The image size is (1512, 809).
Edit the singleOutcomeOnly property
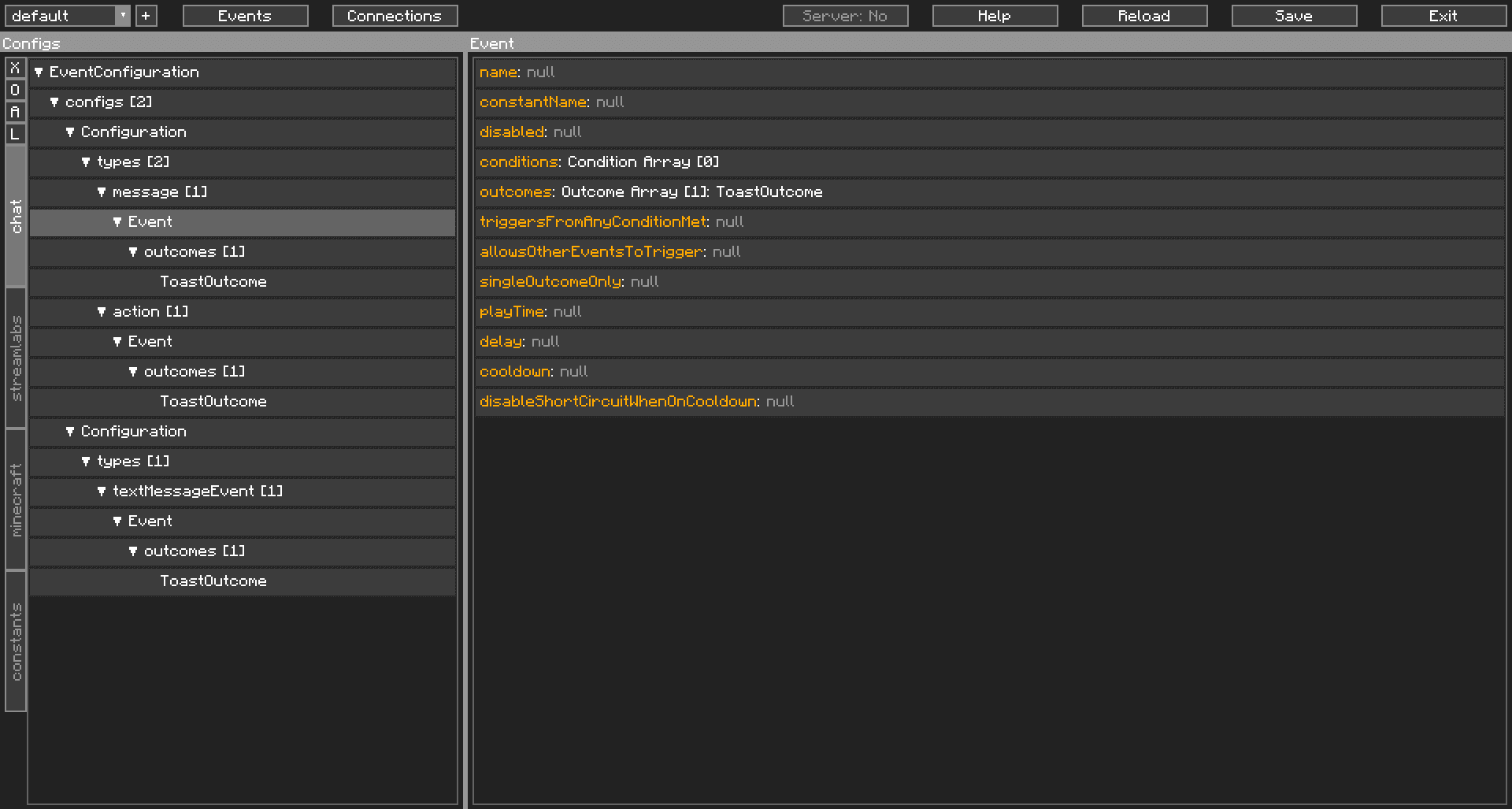click(990, 282)
